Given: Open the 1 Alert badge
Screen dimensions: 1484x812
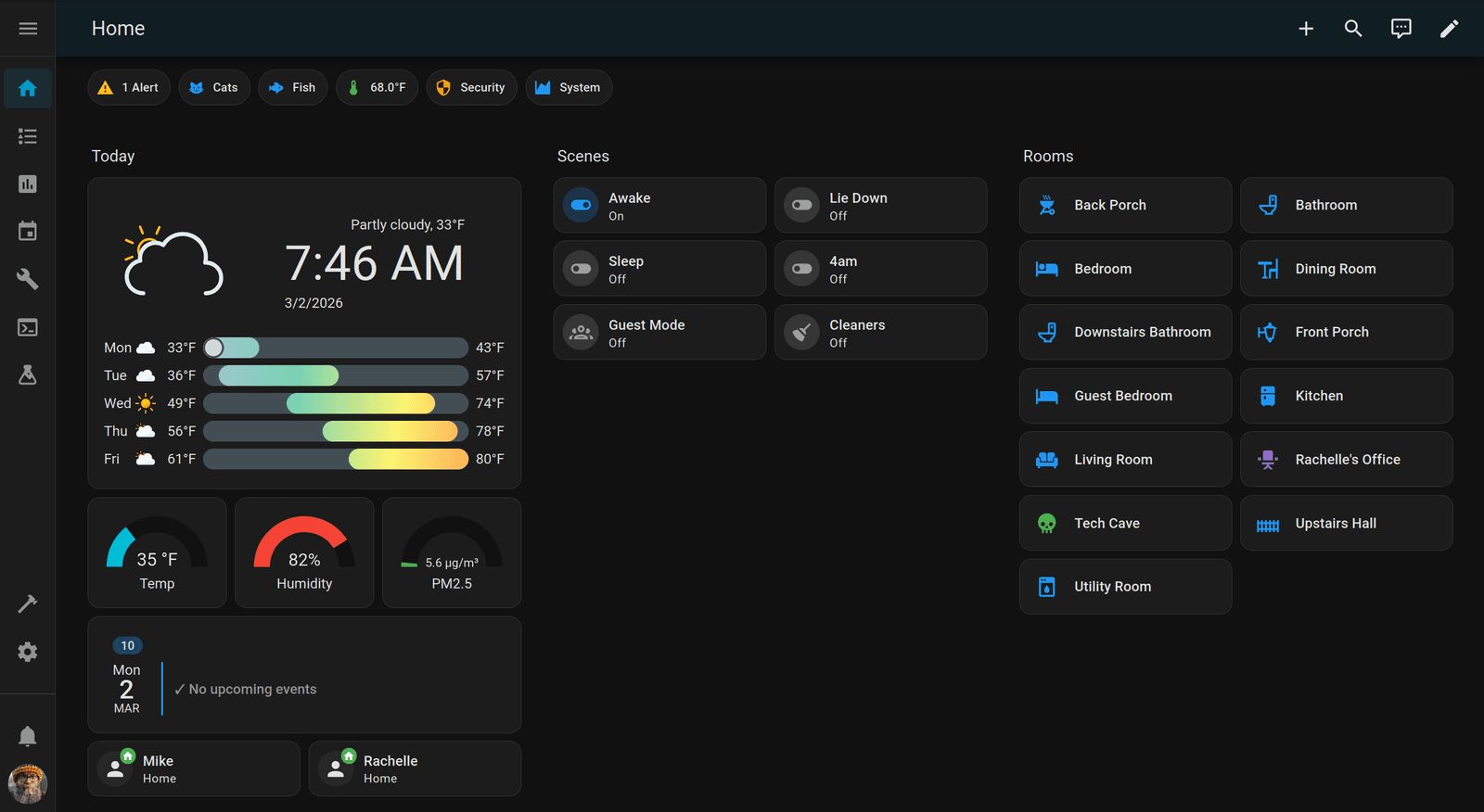Looking at the screenshot, I should coord(129,88).
